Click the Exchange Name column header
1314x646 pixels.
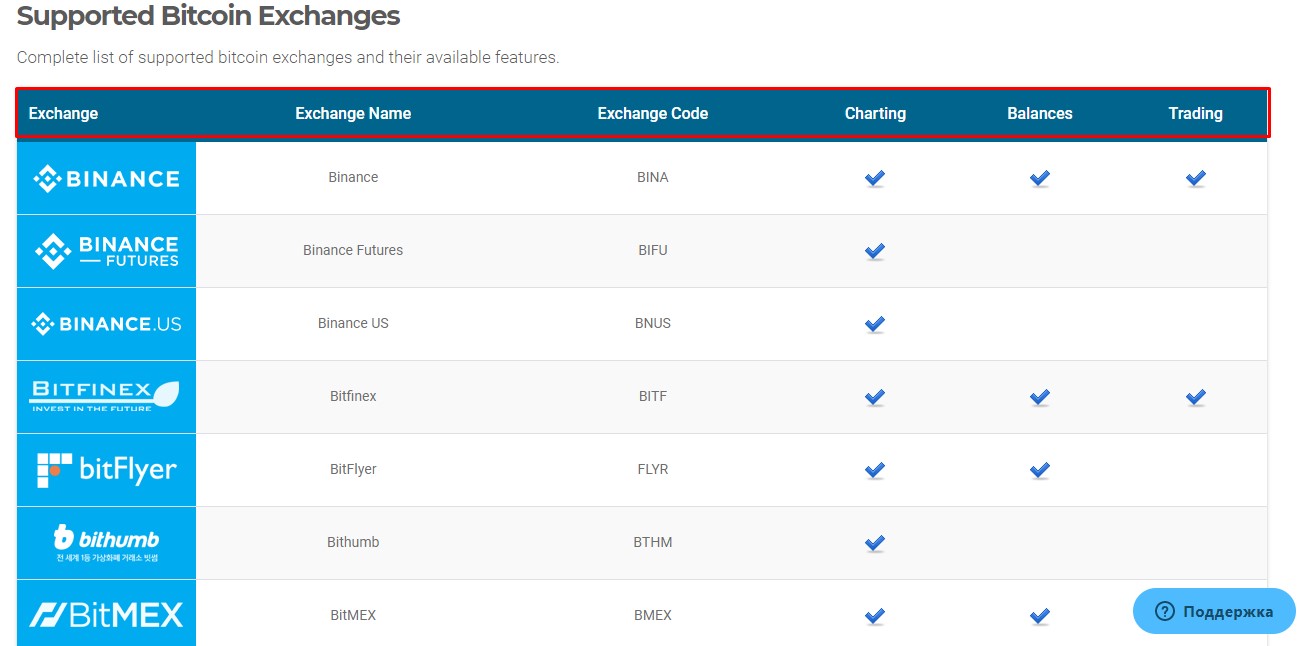pyautogui.click(x=353, y=113)
